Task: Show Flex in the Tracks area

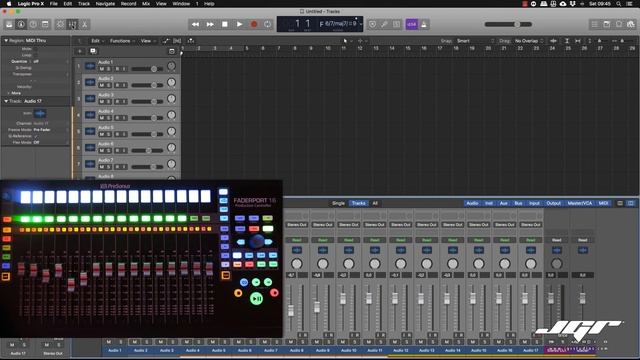Action: point(177,41)
